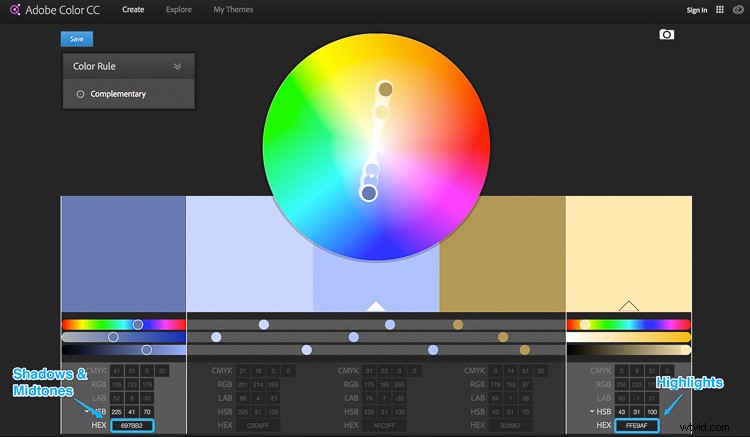Open the apps grid icon

[x=719, y=10]
